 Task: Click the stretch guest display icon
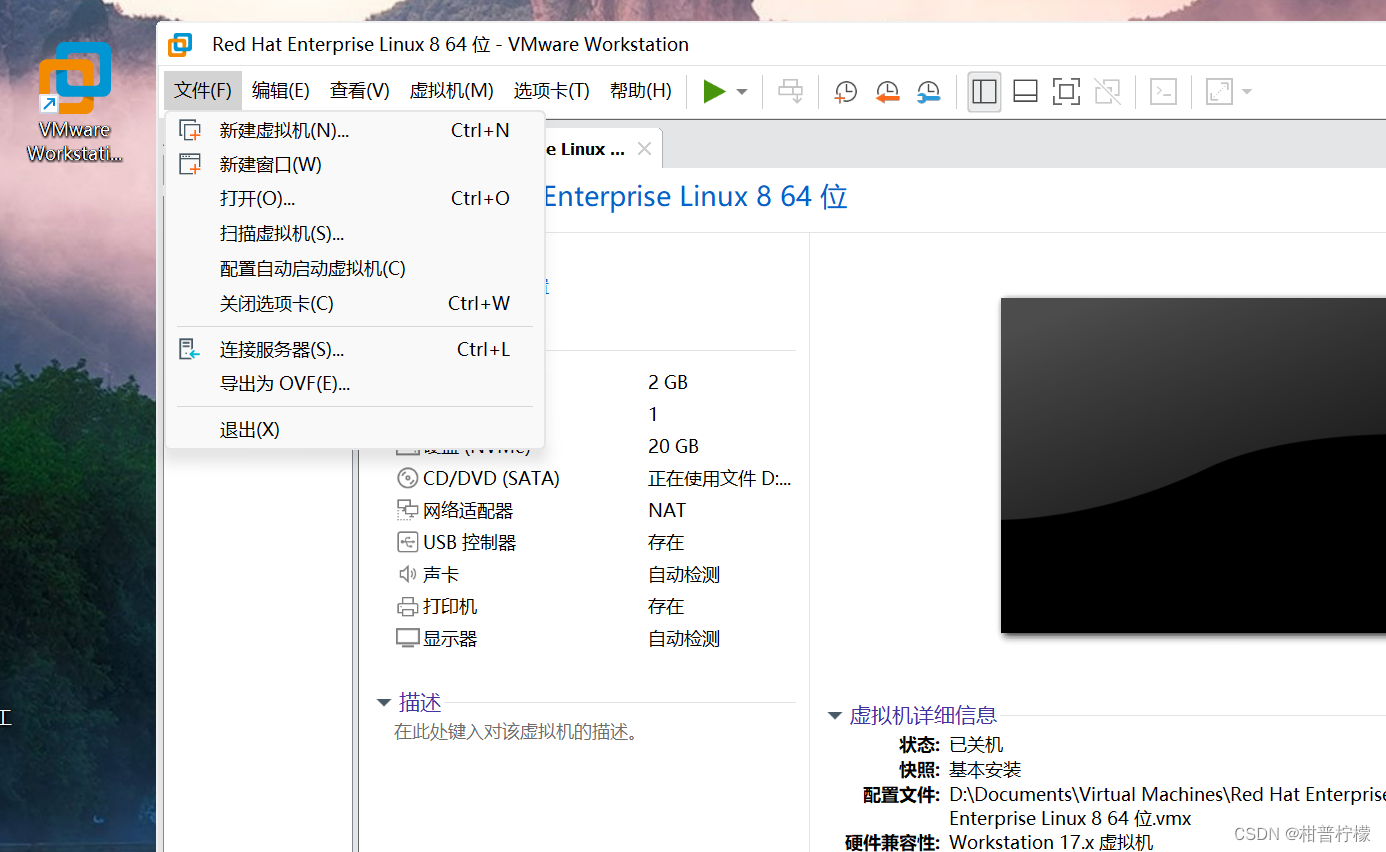click(1219, 92)
